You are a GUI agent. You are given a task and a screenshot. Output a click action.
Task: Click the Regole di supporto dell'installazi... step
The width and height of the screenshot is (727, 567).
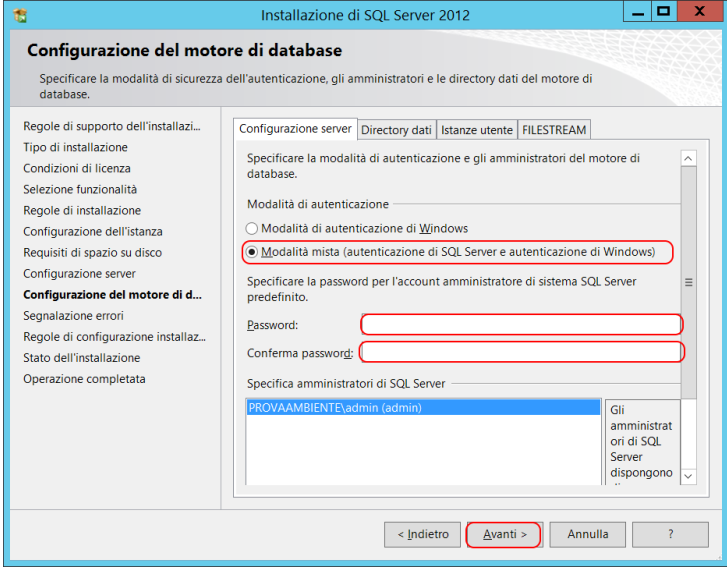coord(112,126)
